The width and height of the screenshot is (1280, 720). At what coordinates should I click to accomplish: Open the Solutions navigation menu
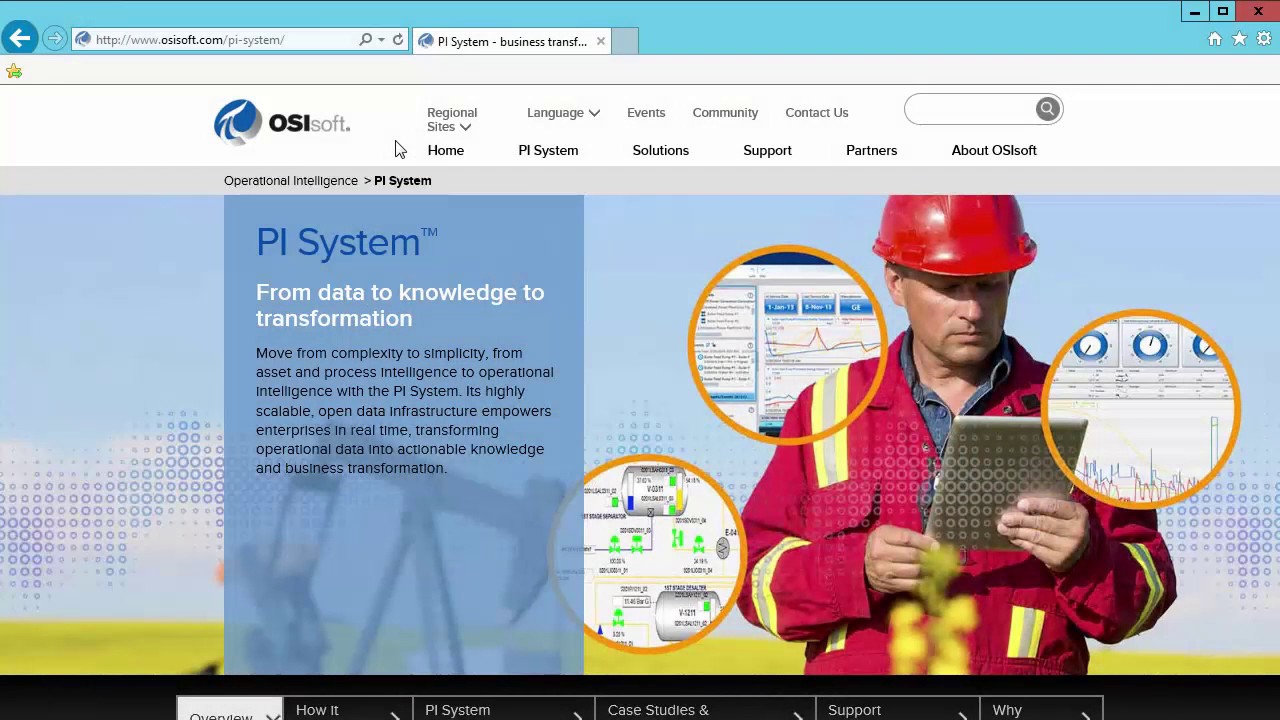tap(660, 150)
